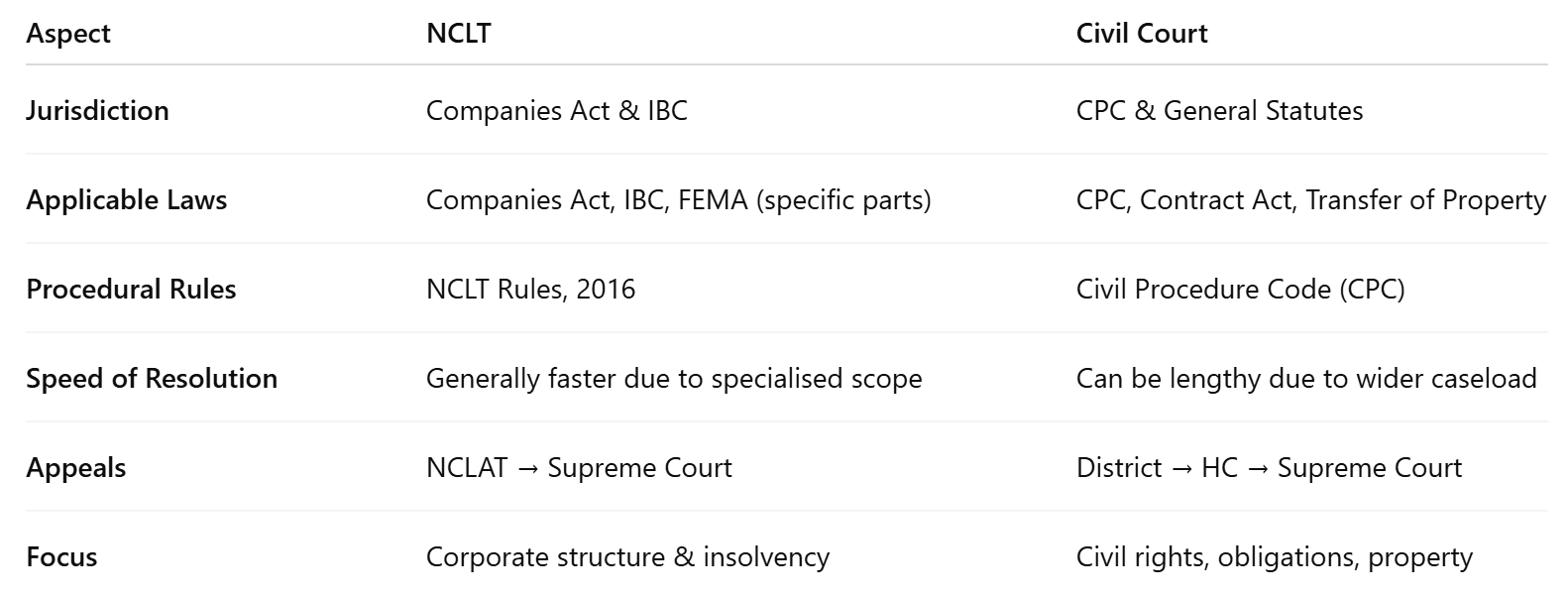
Task: Select the Appeals row label
Action: pos(76,468)
